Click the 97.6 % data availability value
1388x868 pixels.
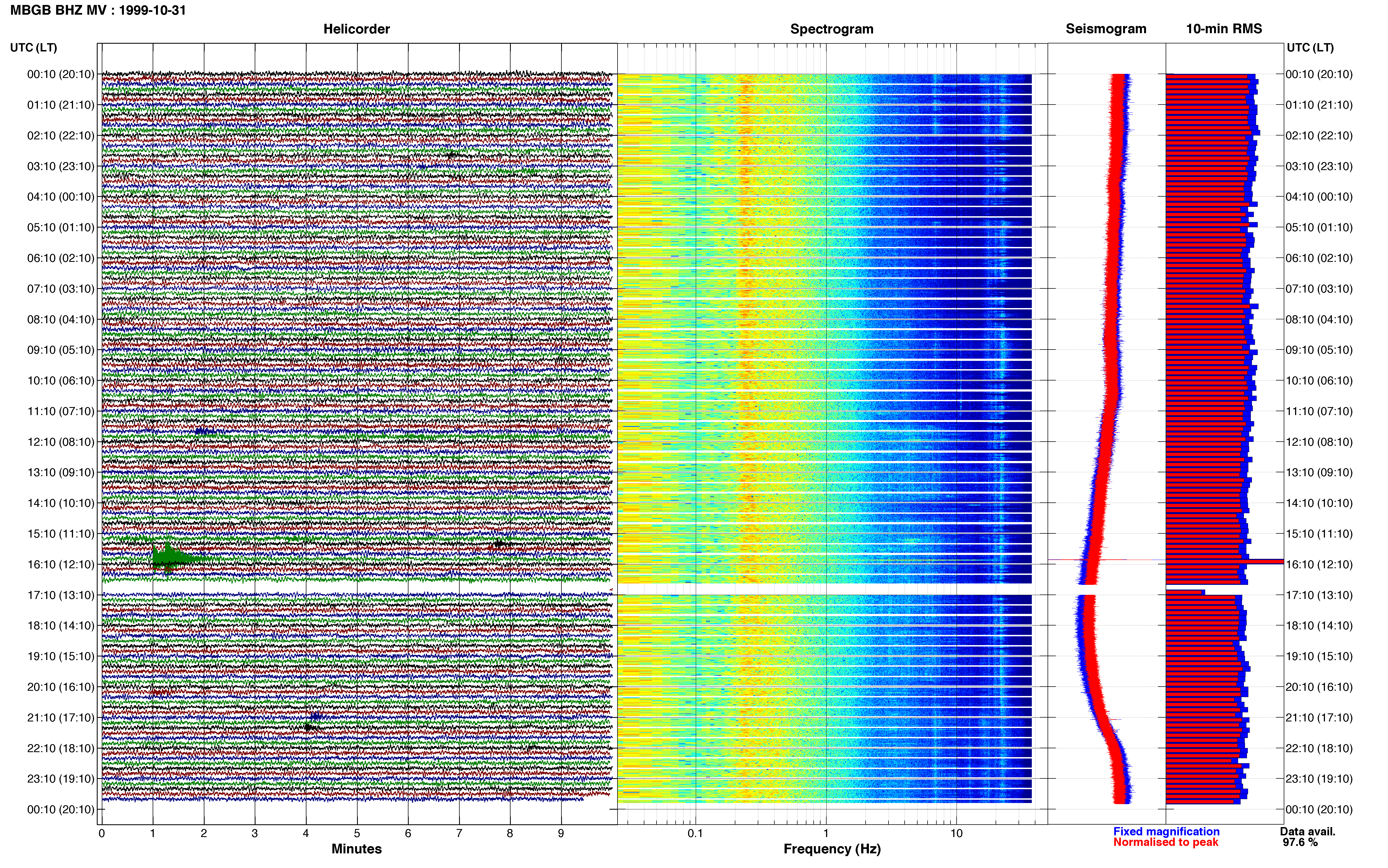pyautogui.click(x=1300, y=842)
